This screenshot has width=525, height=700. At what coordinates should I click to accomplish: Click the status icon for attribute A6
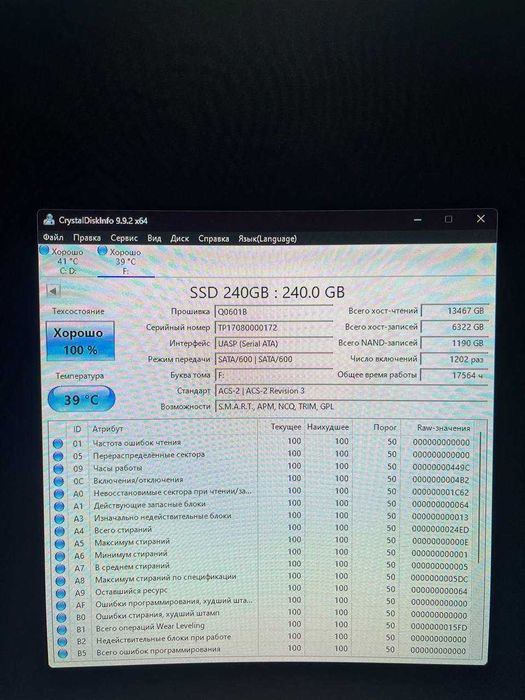pyautogui.click(x=60, y=556)
